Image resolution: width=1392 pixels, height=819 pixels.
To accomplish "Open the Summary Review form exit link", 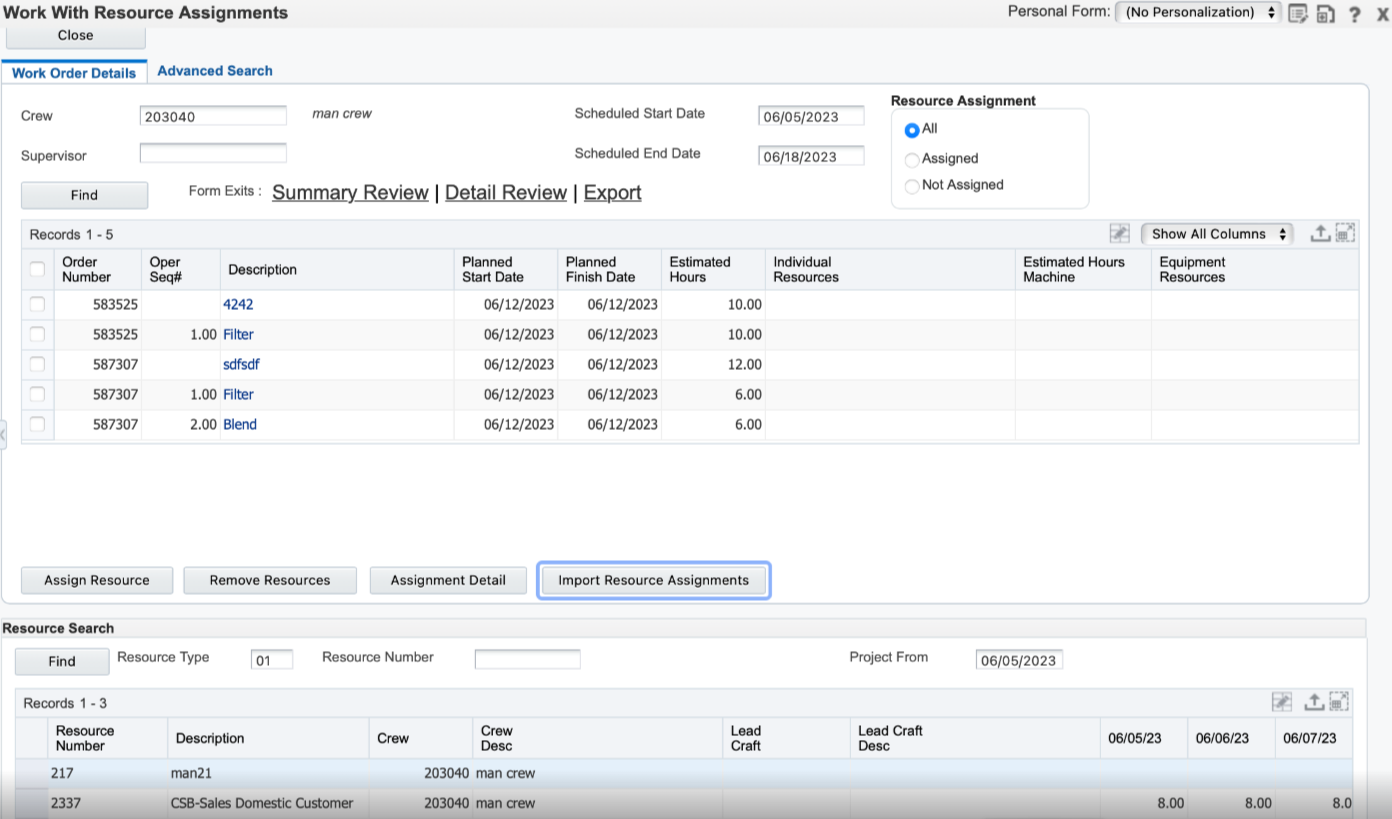I will pyautogui.click(x=350, y=193).
